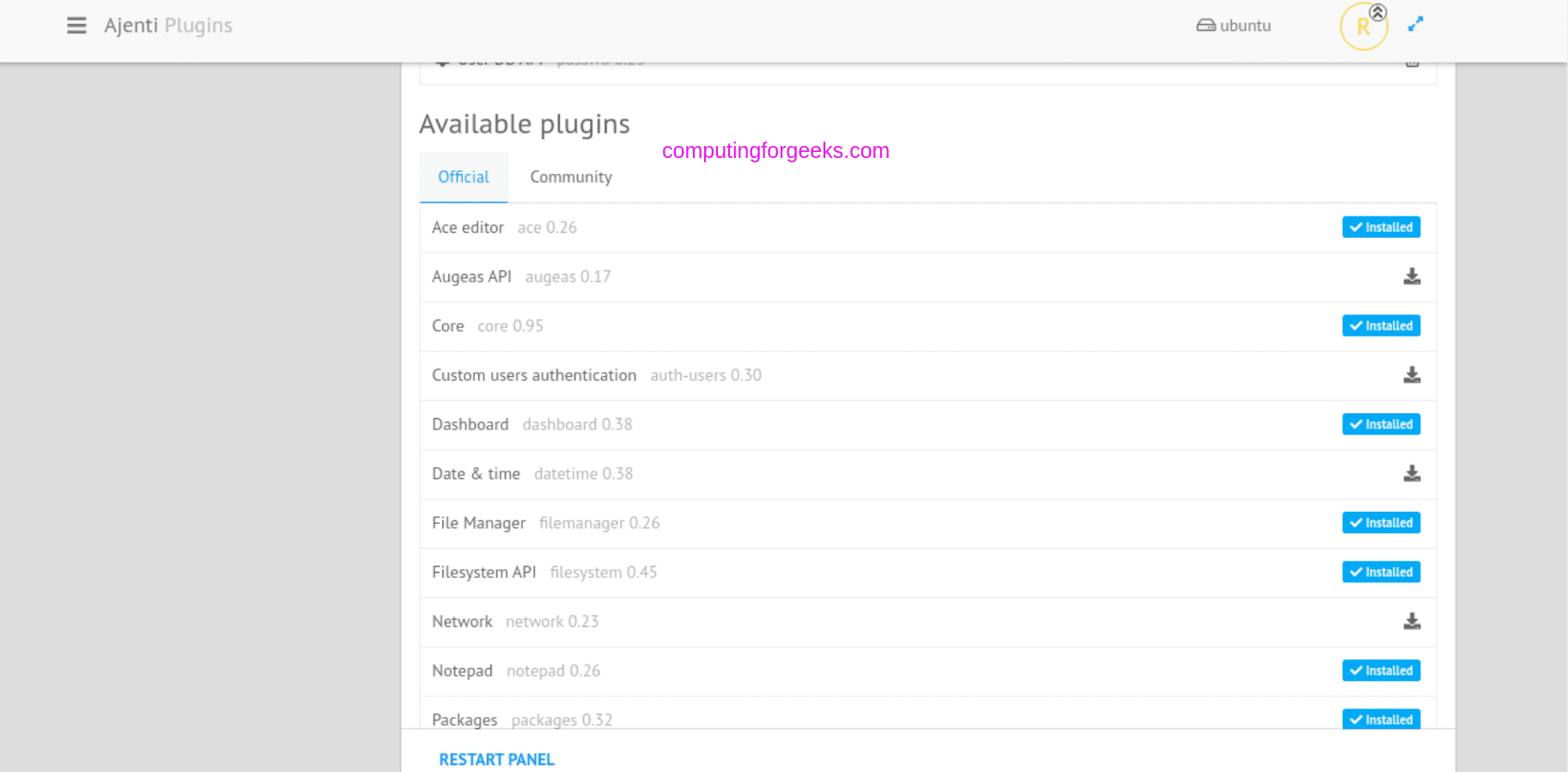
Task: Click the ubuntu hostname indicator
Action: pyautogui.click(x=1234, y=26)
